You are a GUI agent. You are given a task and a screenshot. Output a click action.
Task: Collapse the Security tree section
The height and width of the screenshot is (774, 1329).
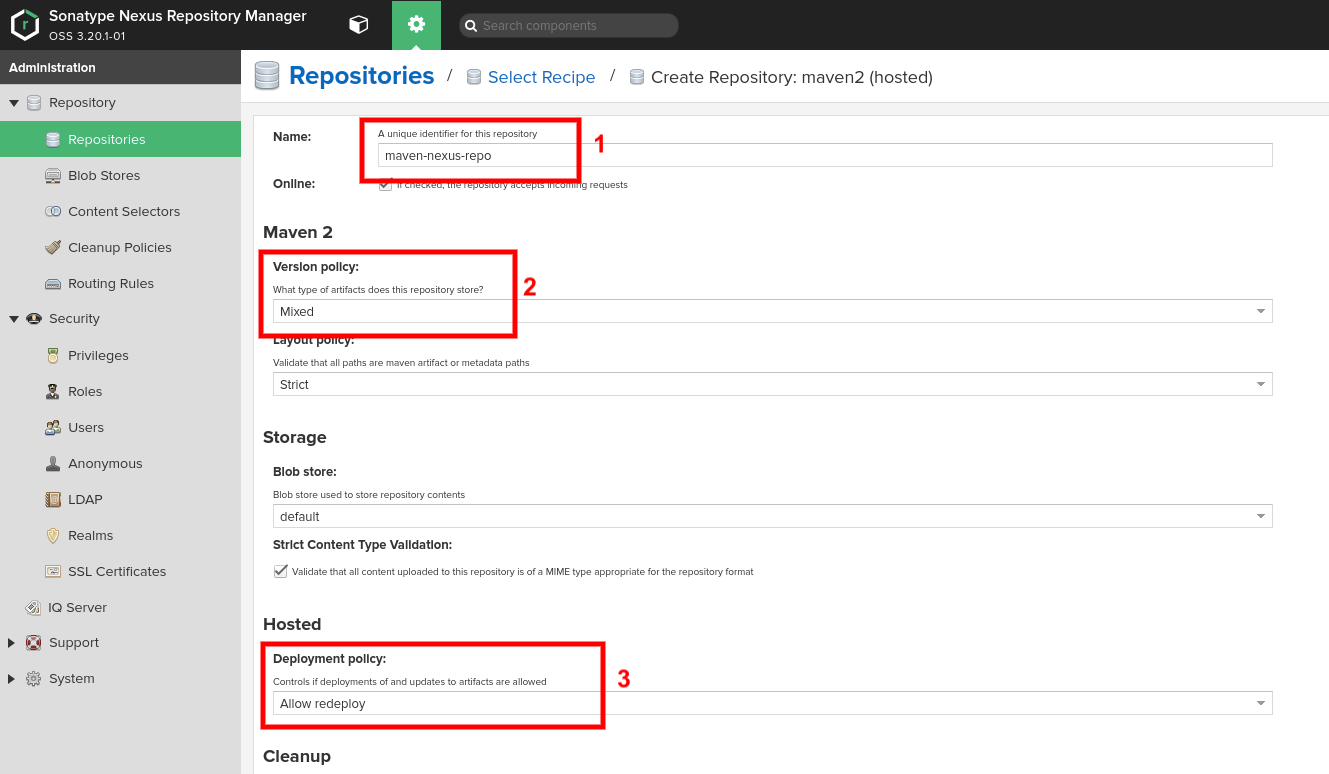(x=13, y=319)
